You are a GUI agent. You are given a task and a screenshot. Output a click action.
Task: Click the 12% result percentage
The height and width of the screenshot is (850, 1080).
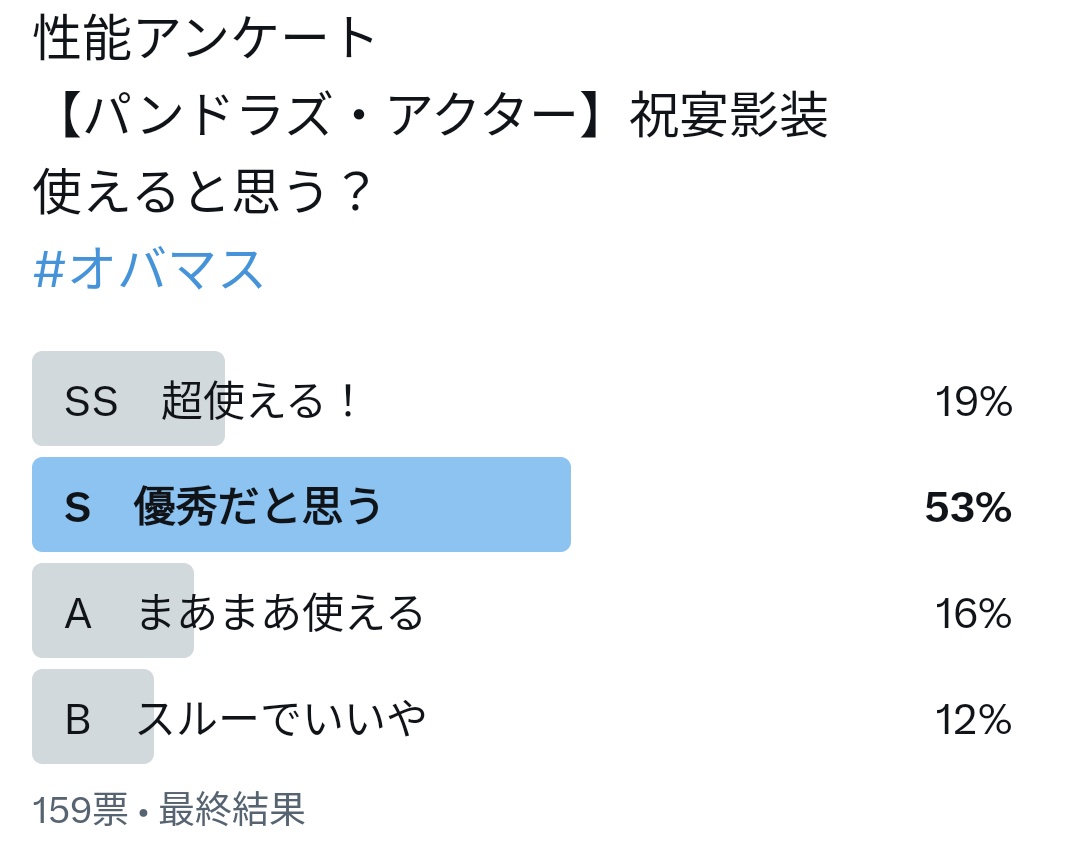973,719
